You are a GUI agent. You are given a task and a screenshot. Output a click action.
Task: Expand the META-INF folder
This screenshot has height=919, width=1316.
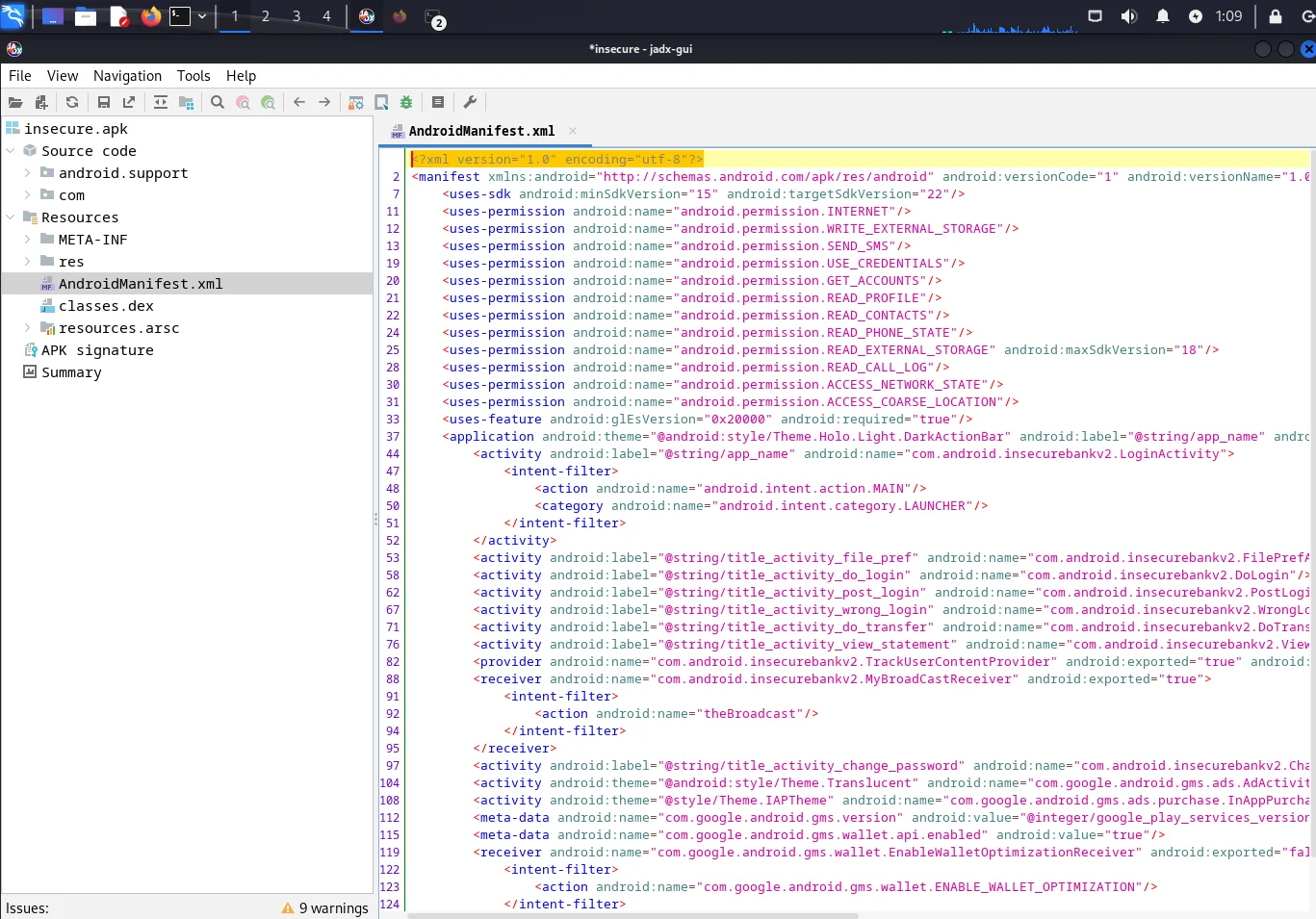[x=28, y=240]
